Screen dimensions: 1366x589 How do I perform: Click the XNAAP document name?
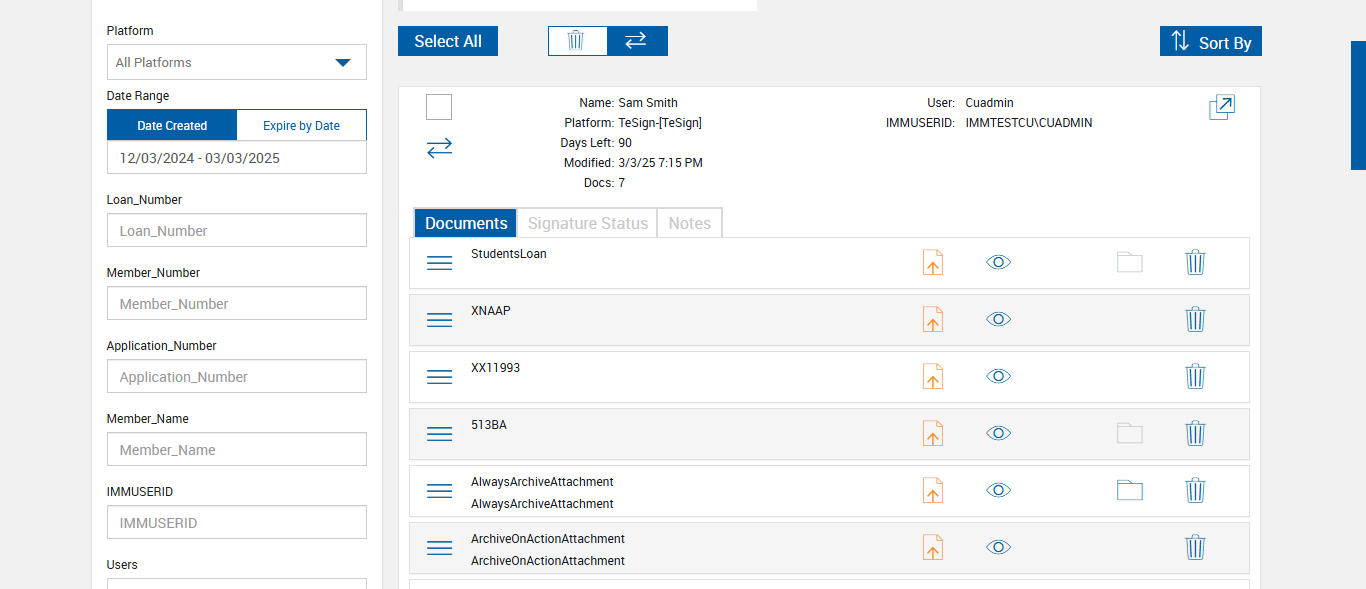point(491,311)
